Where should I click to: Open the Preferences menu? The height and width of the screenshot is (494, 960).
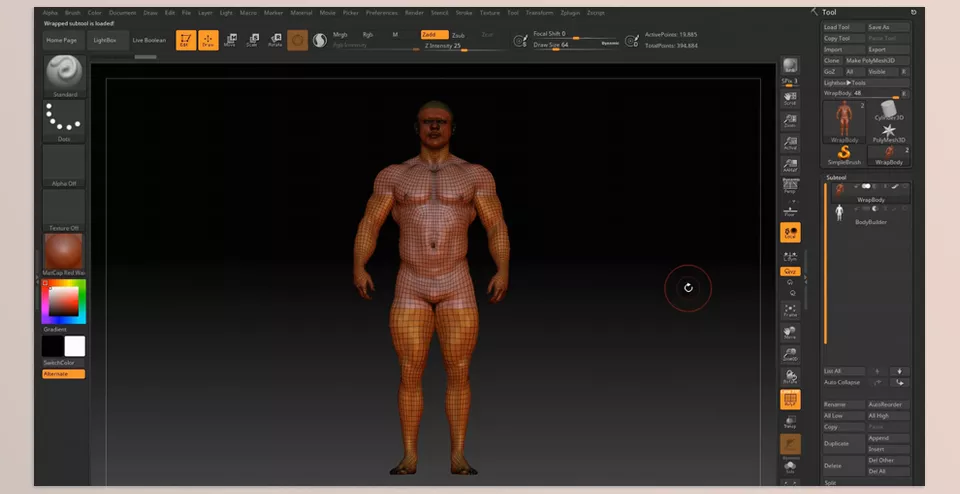[381, 13]
